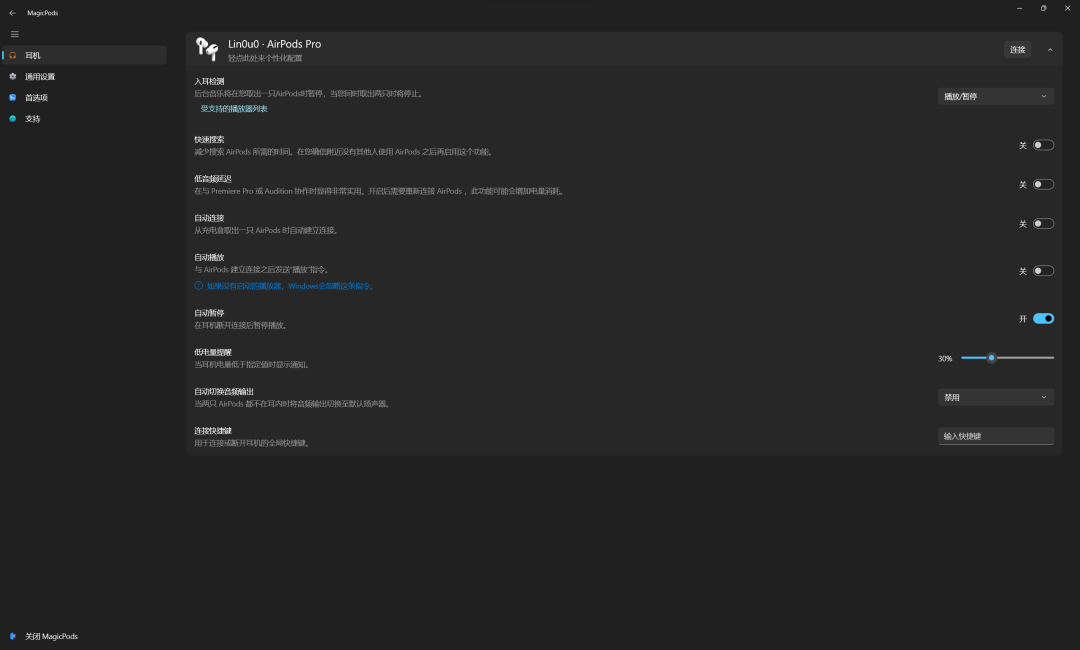Click the 连接 button
This screenshot has height=650, width=1080.
[1017, 50]
